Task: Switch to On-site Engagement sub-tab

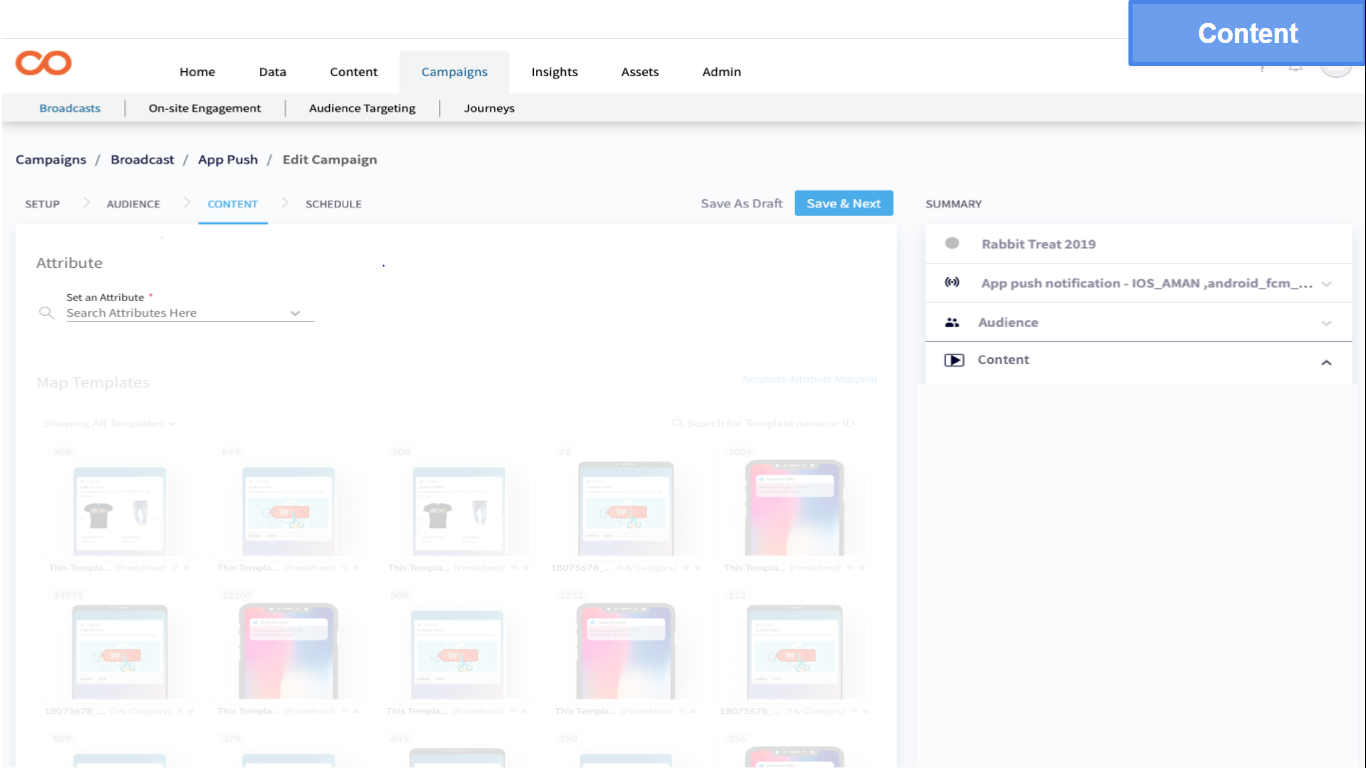Action: point(205,108)
